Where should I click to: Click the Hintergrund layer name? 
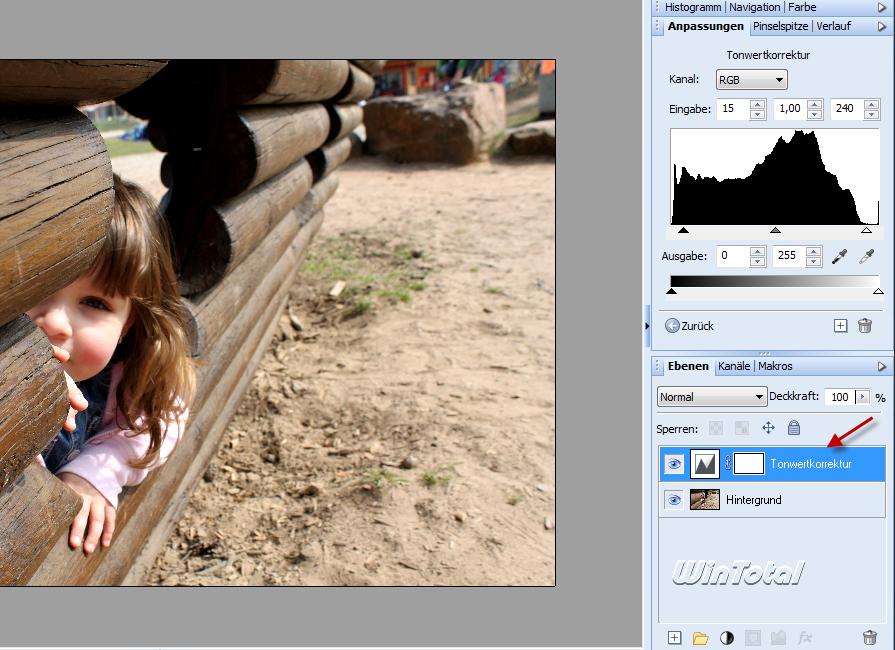[753, 500]
